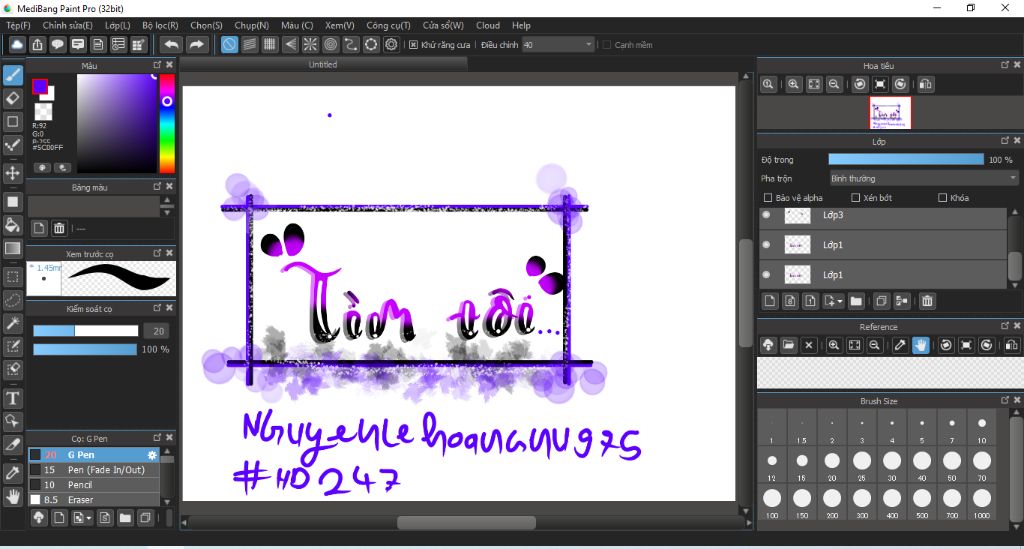Select the Hand tool in left toolbar
This screenshot has width=1024, height=549.
coord(12,497)
